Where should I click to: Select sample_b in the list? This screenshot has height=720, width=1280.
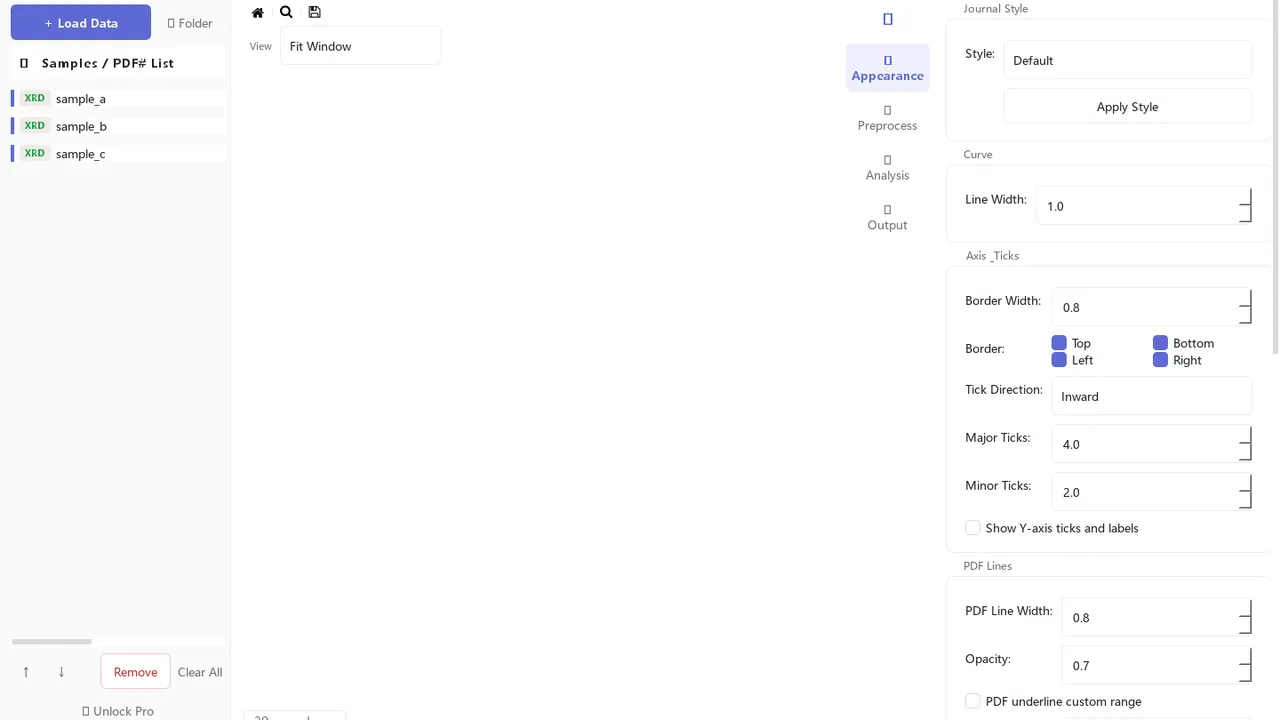pyautogui.click(x=118, y=126)
